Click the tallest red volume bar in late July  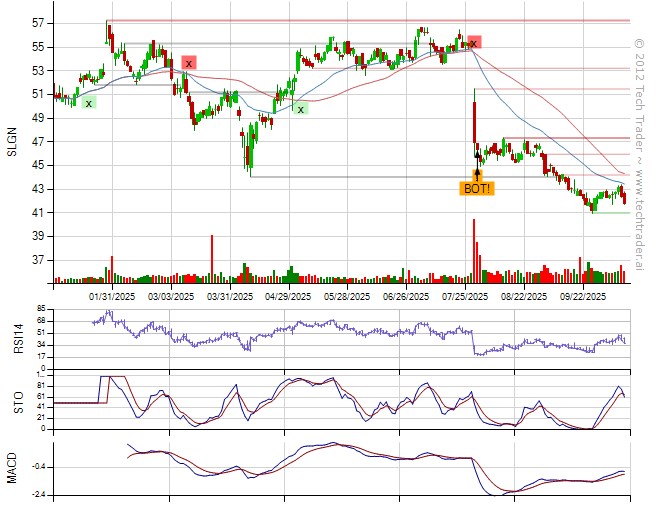474,250
